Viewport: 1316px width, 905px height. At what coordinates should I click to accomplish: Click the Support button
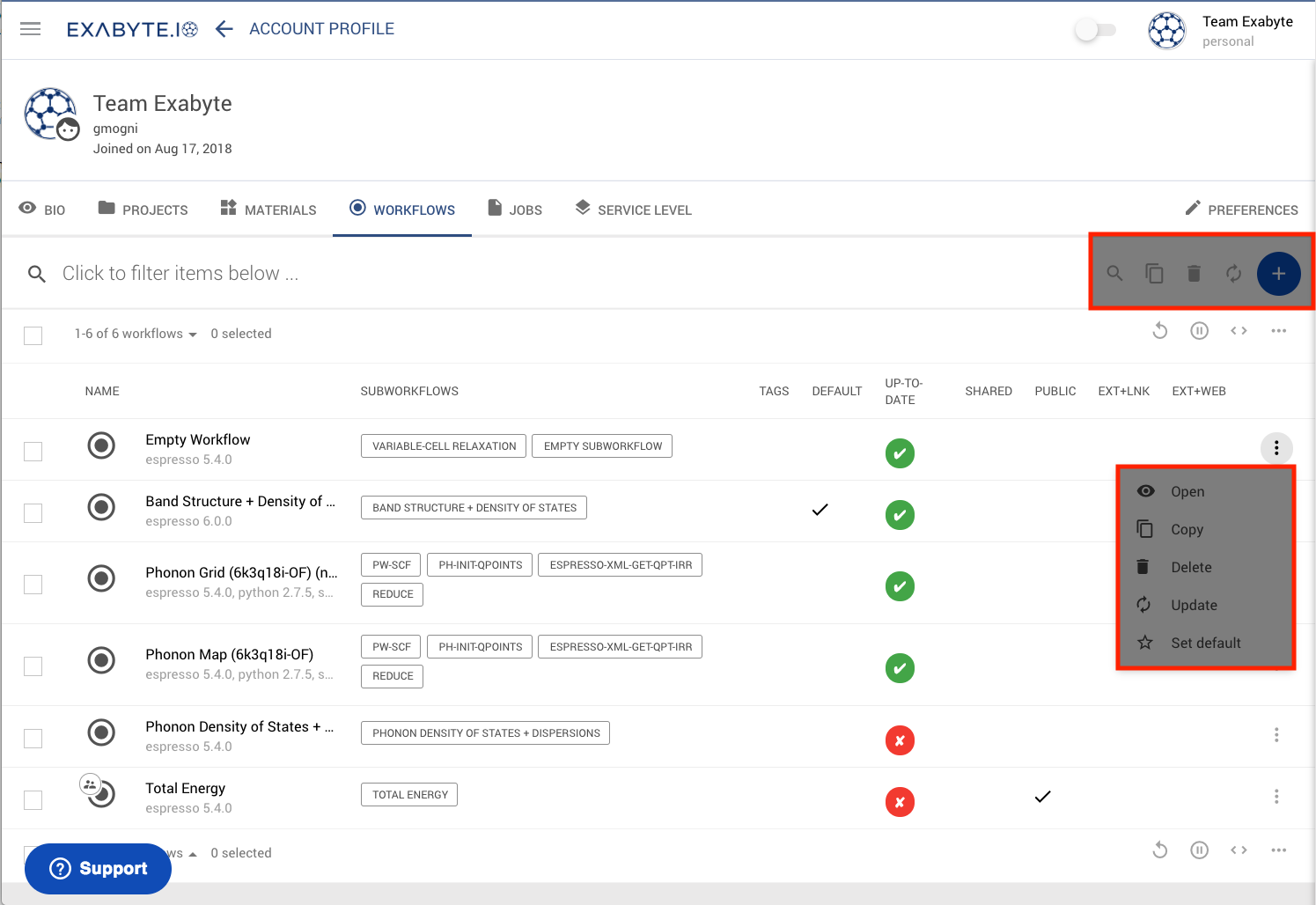pos(99,869)
